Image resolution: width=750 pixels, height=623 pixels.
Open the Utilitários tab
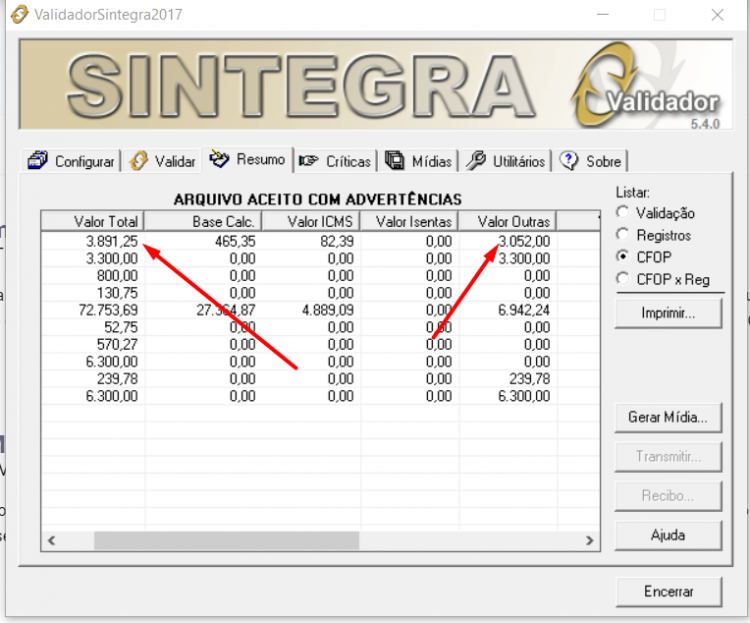[506, 161]
